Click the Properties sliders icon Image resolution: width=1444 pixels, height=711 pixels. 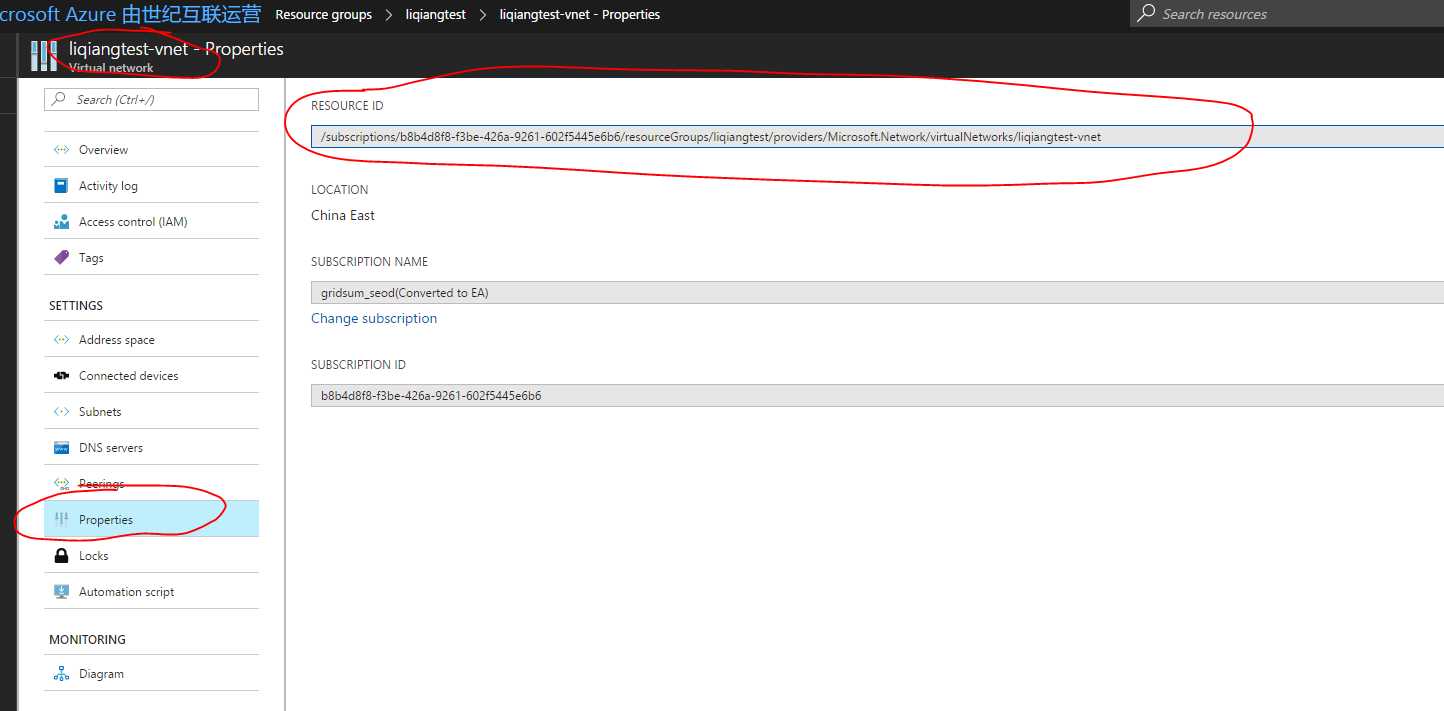pyautogui.click(x=61, y=519)
